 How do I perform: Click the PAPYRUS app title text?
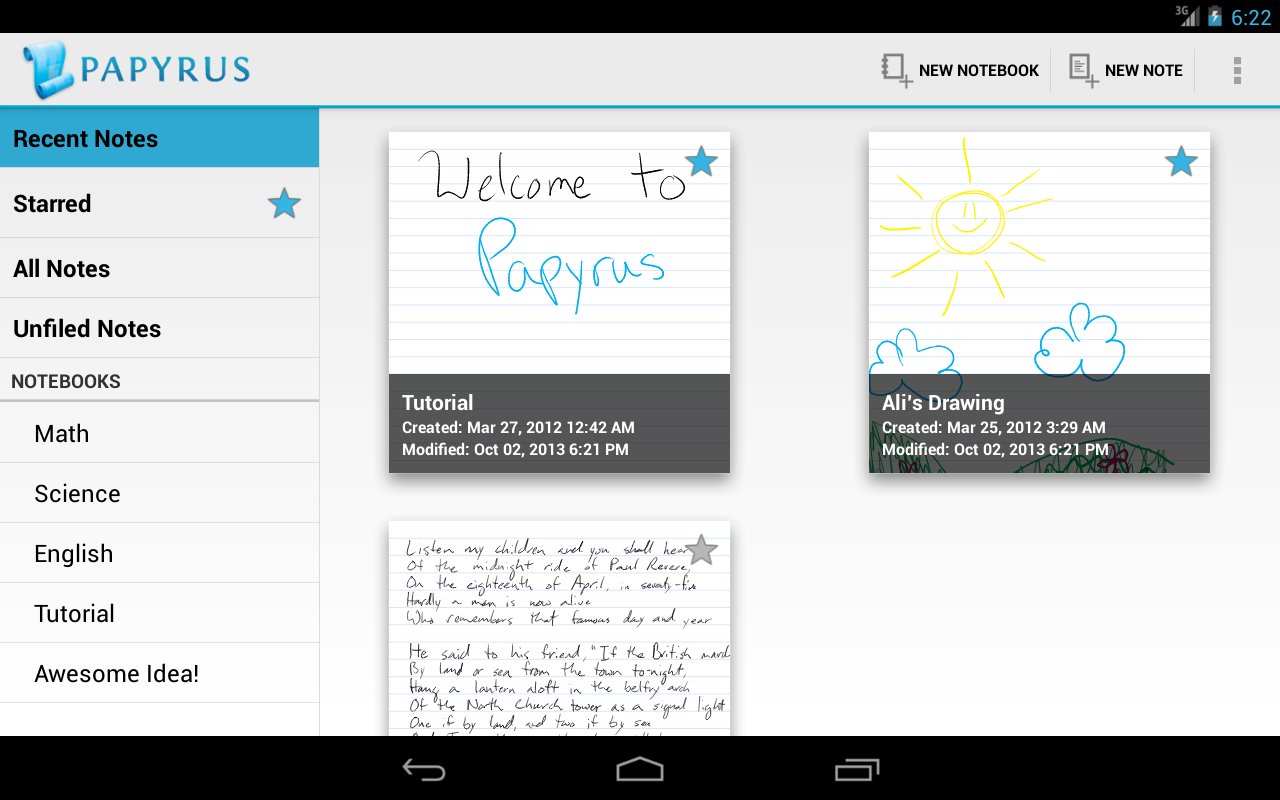(x=166, y=69)
